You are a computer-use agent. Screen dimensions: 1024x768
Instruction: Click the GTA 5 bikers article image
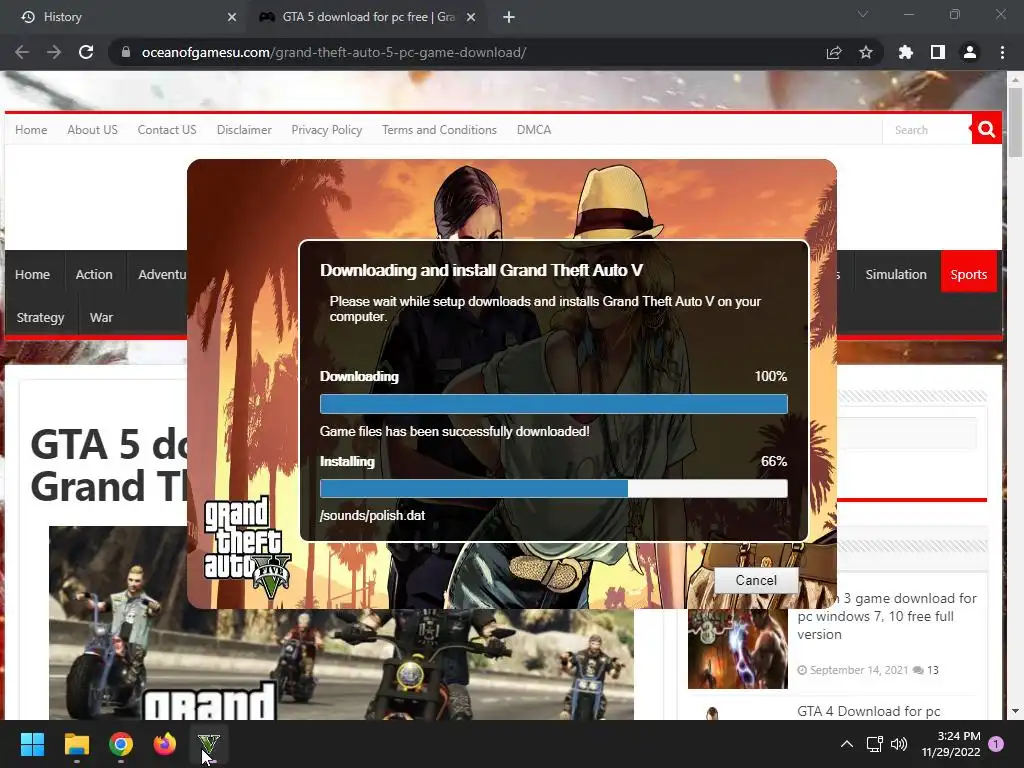coord(341,664)
